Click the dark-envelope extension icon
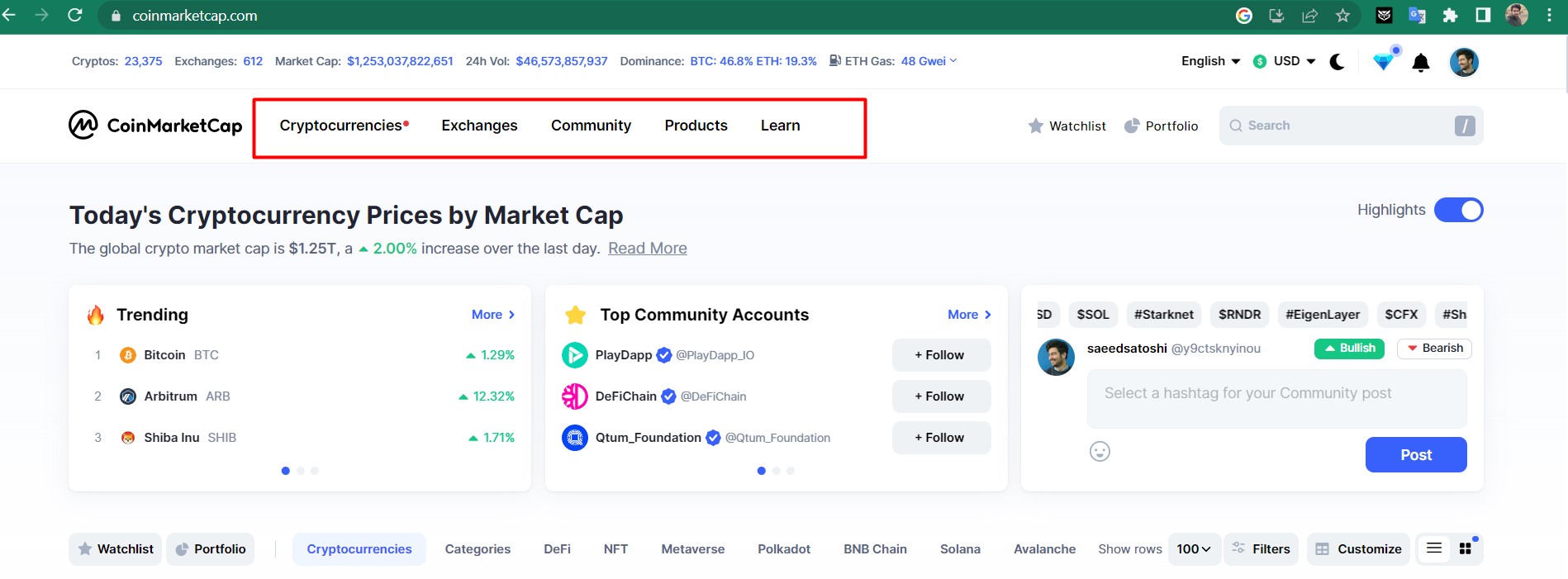This screenshot has width=1568, height=579. point(1384,15)
